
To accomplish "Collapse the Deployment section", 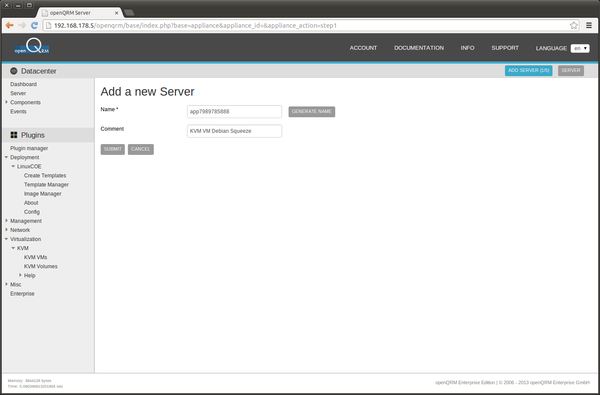I will (x=7, y=157).
